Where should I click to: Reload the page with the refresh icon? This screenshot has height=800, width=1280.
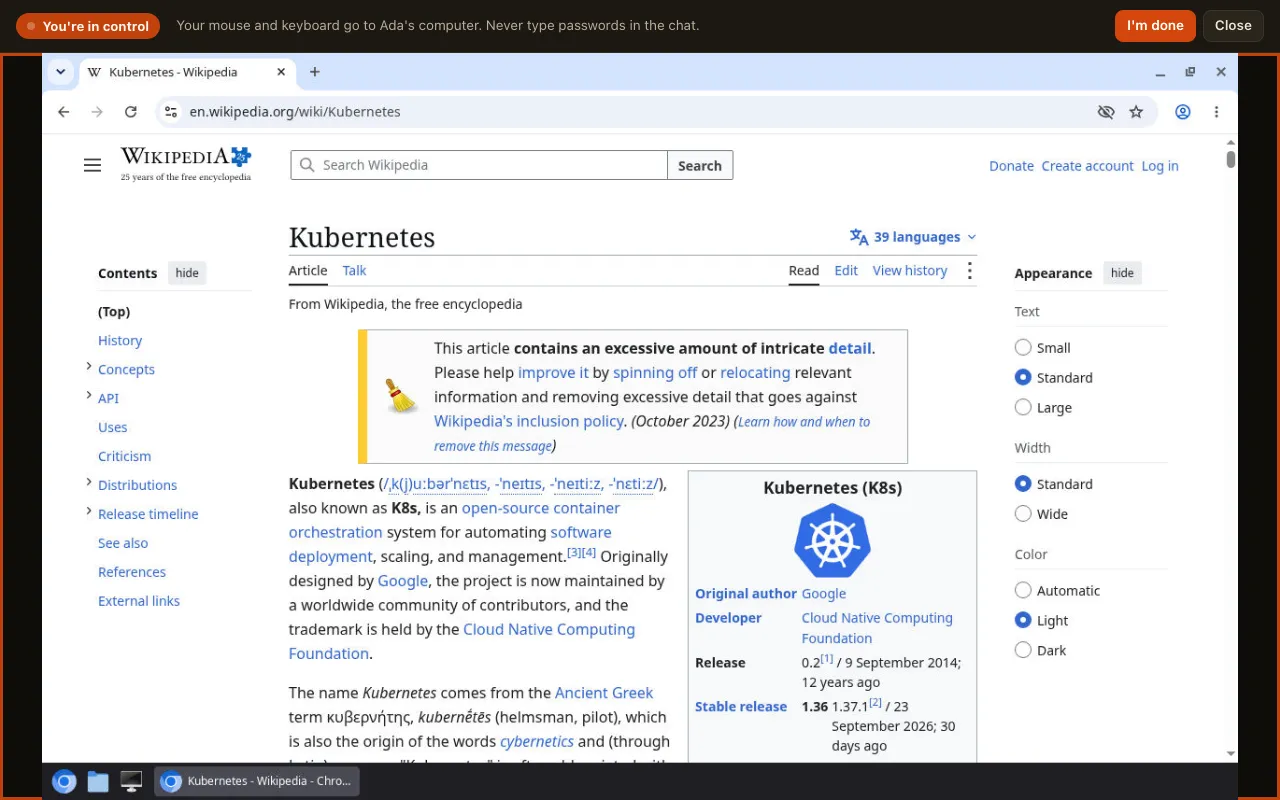130,112
